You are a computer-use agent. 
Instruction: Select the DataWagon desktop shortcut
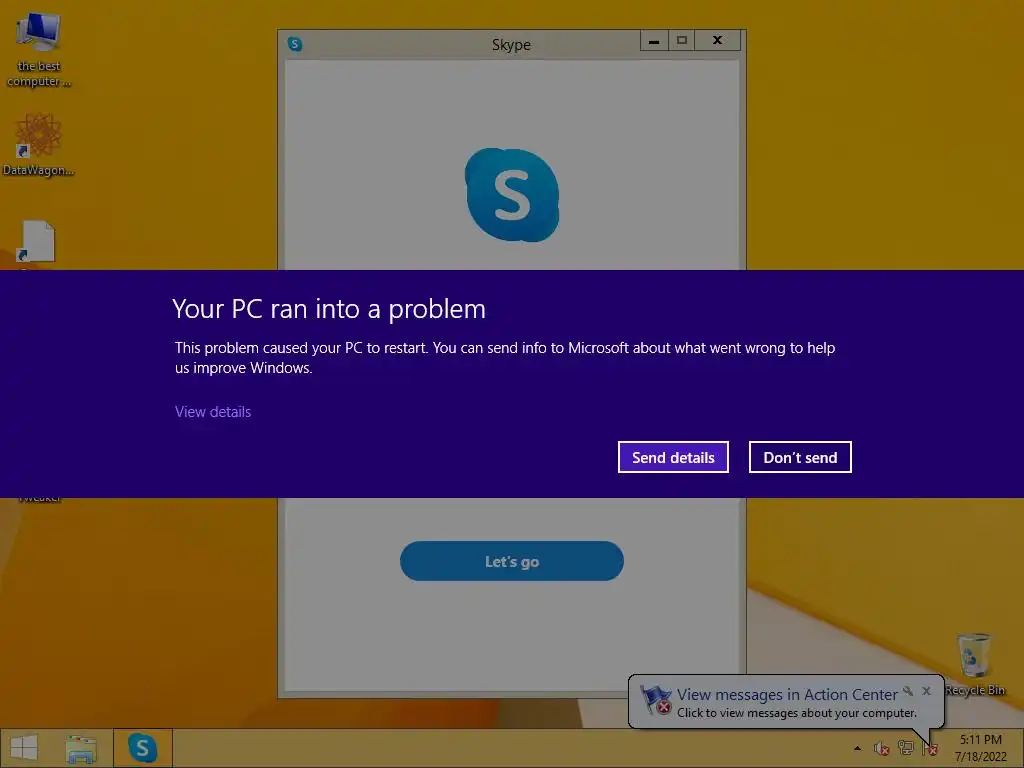point(39,144)
